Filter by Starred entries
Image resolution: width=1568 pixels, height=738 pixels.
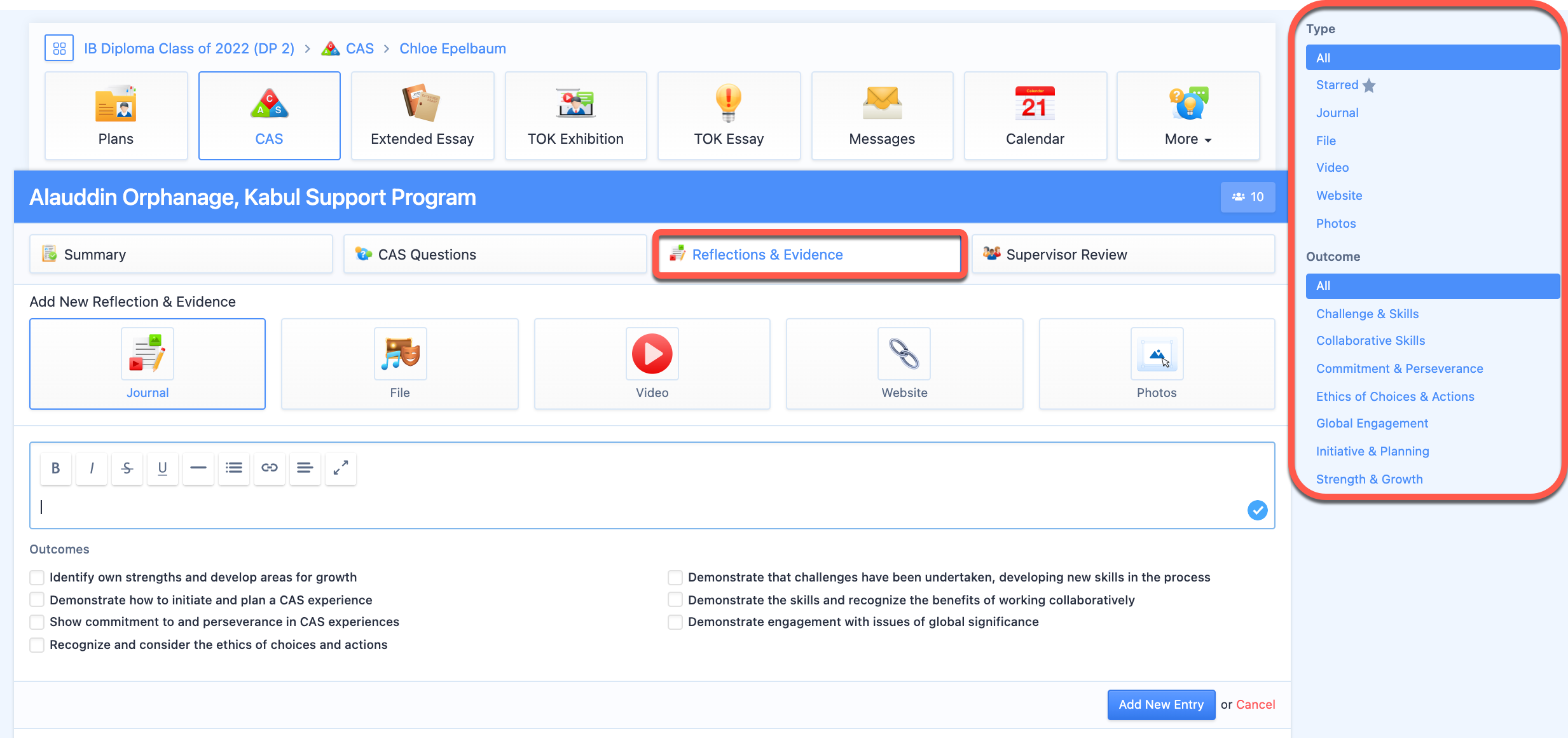point(1345,85)
